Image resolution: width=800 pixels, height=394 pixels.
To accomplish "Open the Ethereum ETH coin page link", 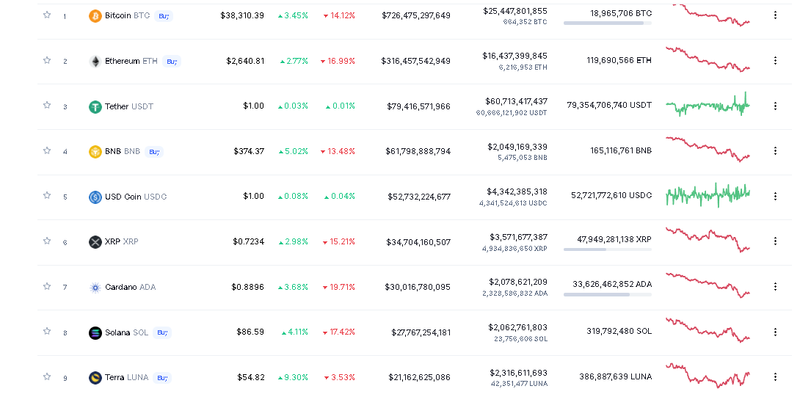I will pyautogui.click(x=131, y=61).
